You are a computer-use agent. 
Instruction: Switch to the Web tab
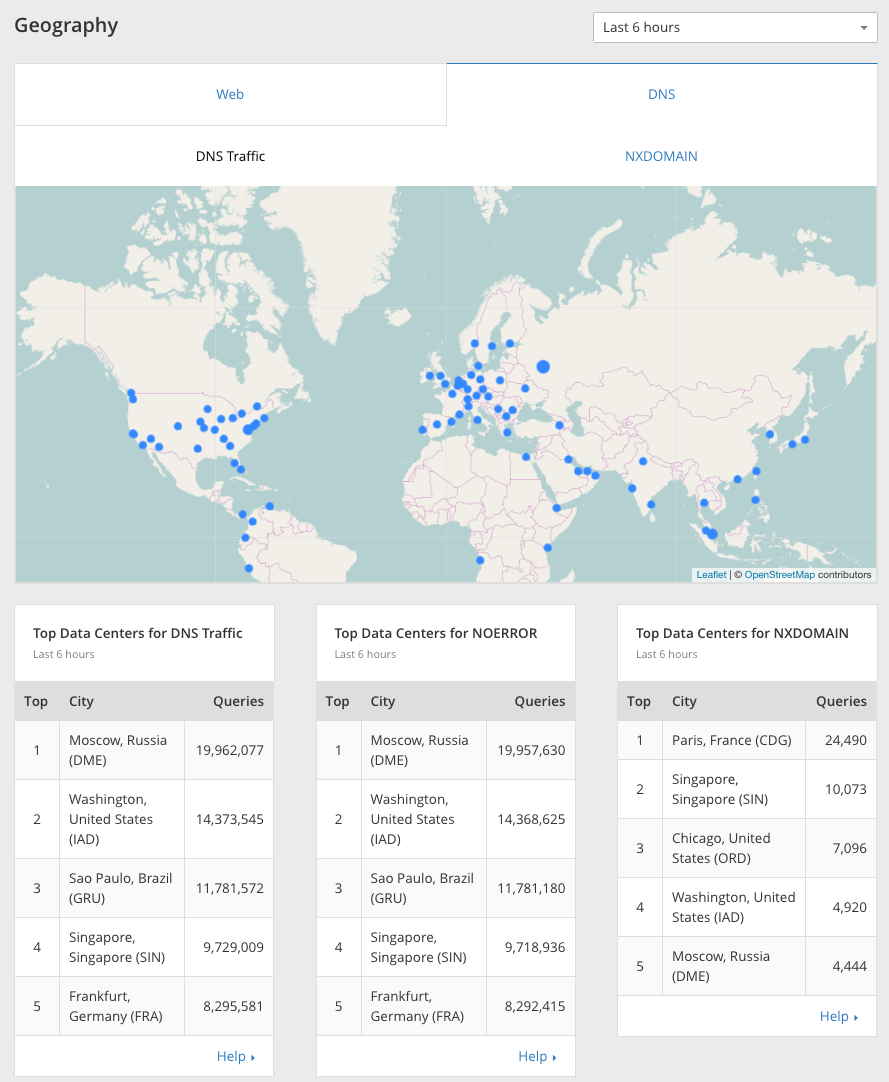coord(231,95)
